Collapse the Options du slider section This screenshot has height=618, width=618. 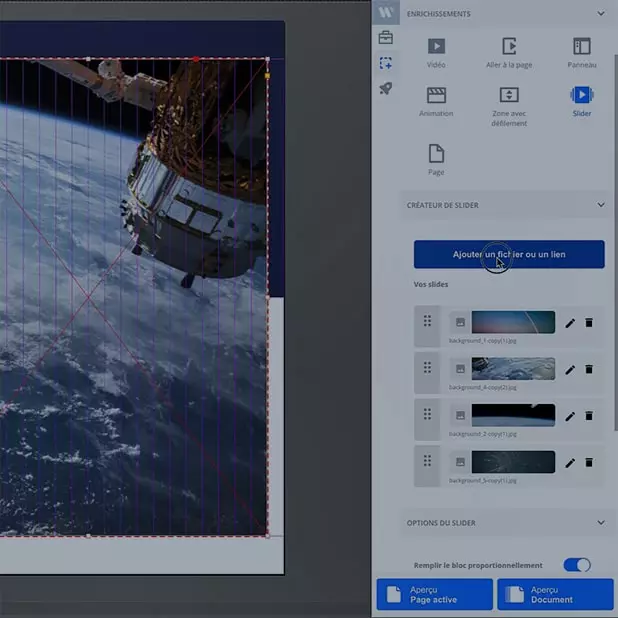click(600, 523)
